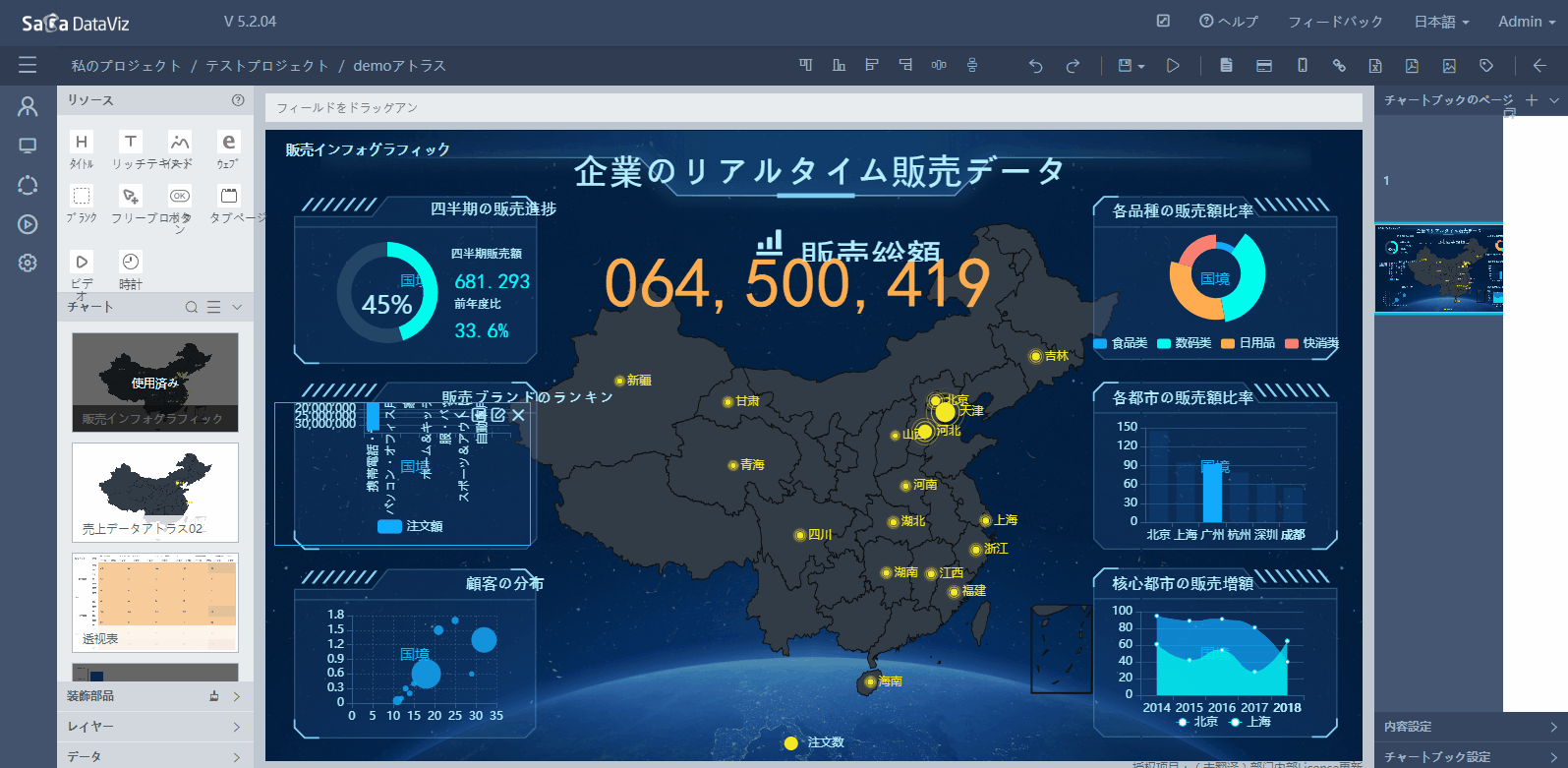Open the hamburger menu in top bar

(28, 65)
